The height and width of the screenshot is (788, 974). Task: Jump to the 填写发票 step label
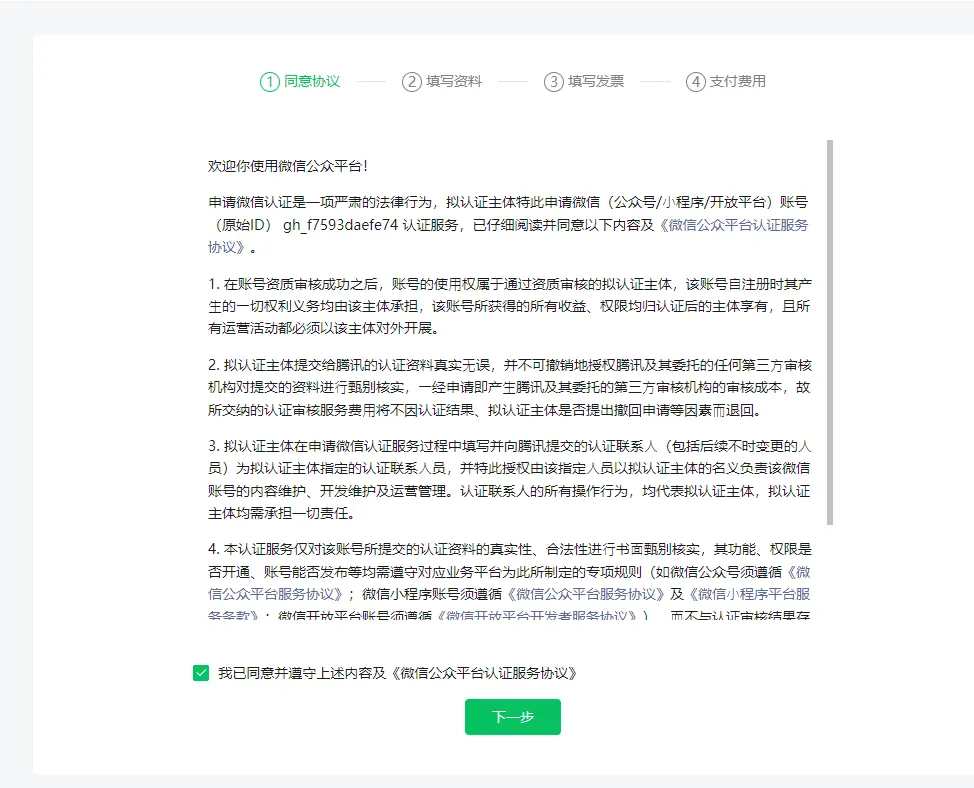tap(596, 82)
